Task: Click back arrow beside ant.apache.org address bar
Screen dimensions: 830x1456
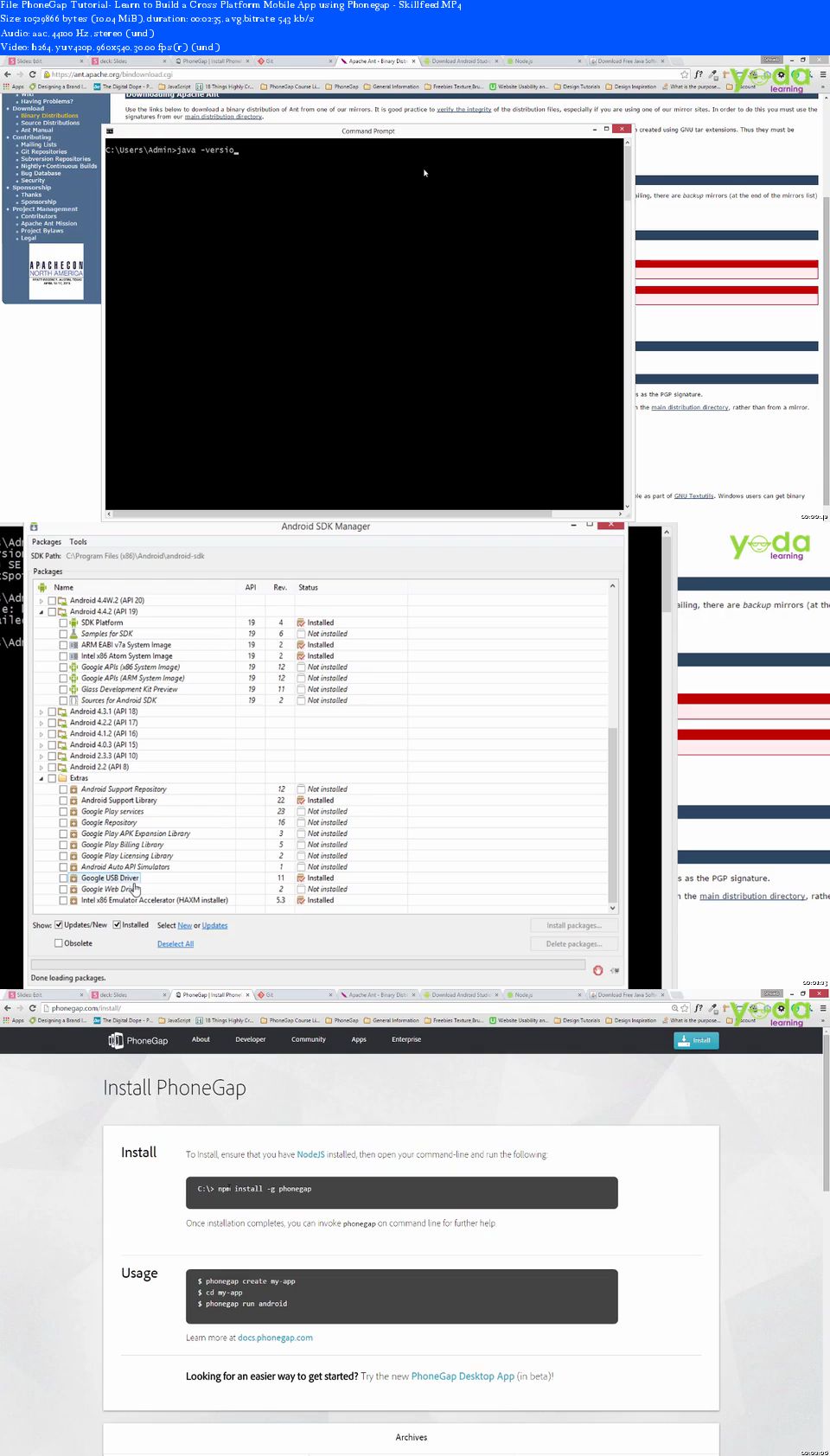Action: [x=8, y=74]
